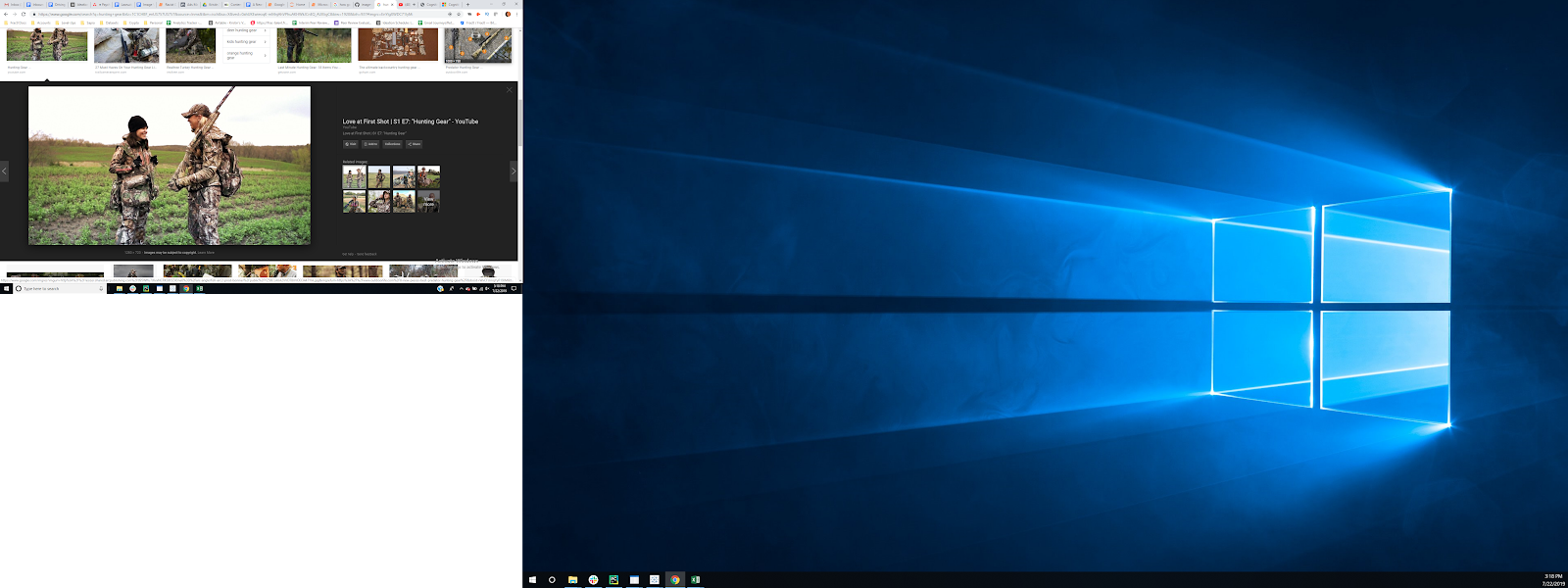
Task: Click the Windows Start button on right monitor
Action: [532, 580]
